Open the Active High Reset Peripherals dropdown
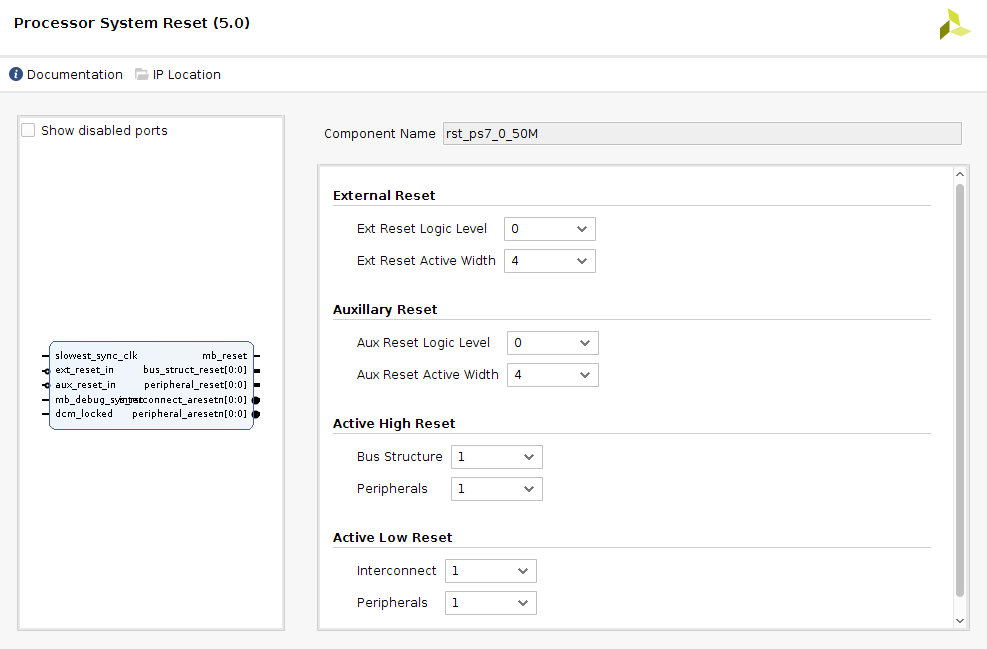This screenshot has height=649, width=987. pyautogui.click(x=496, y=489)
